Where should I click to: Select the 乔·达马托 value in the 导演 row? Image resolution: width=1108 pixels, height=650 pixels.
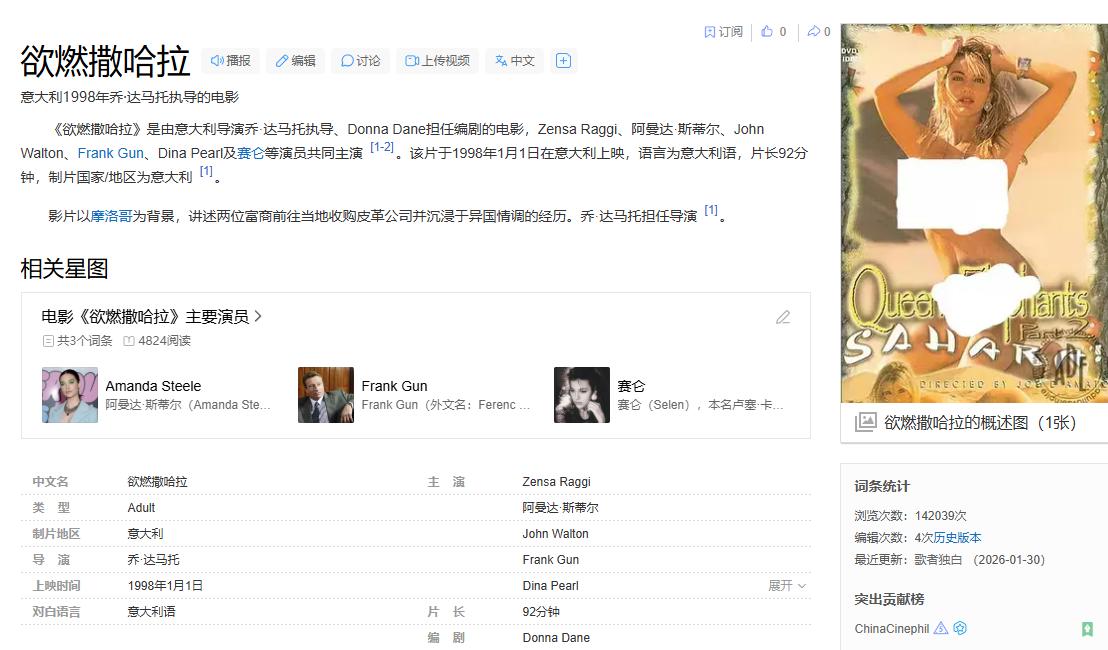click(x=153, y=560)
